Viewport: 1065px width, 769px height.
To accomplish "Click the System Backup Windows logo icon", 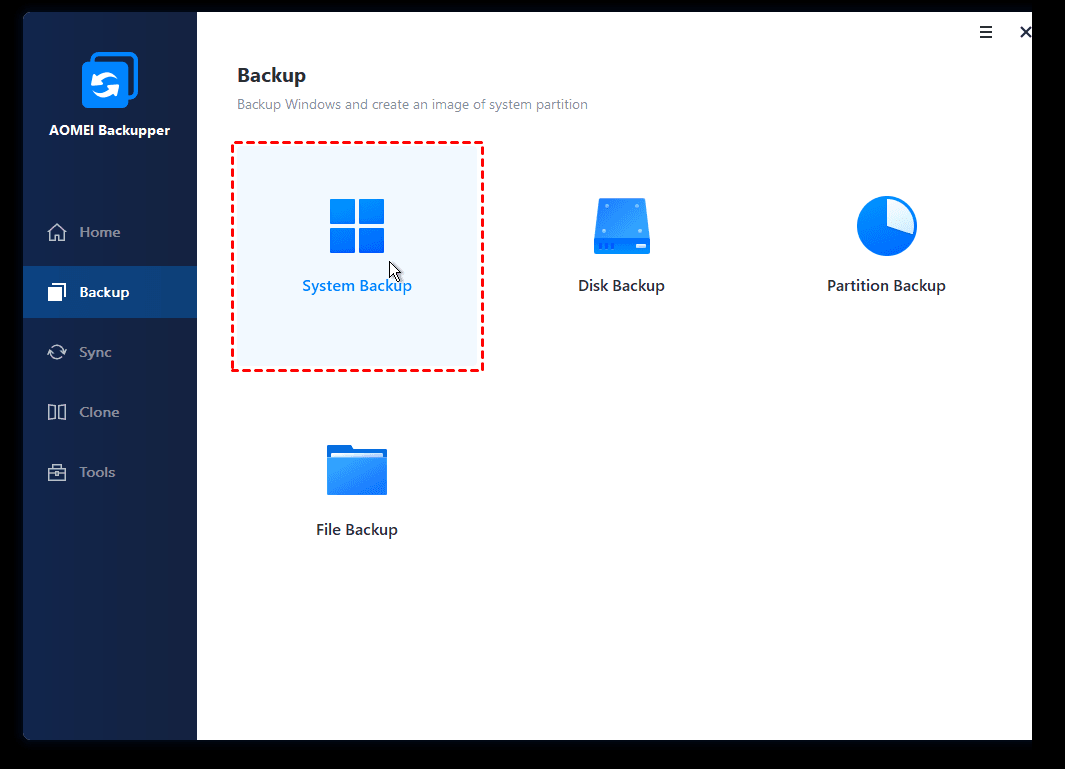I will (x=357, y=226).
